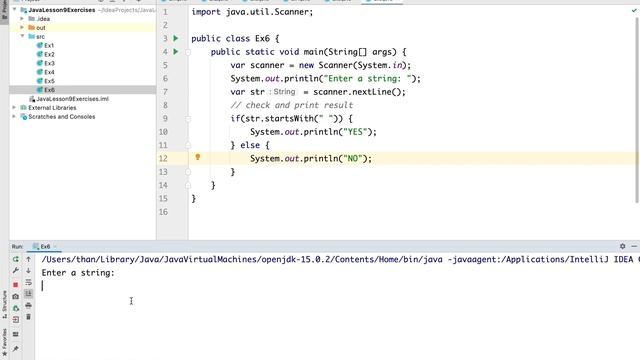Collapse the JavaLesson9Exercises project root

coord(15,10)
